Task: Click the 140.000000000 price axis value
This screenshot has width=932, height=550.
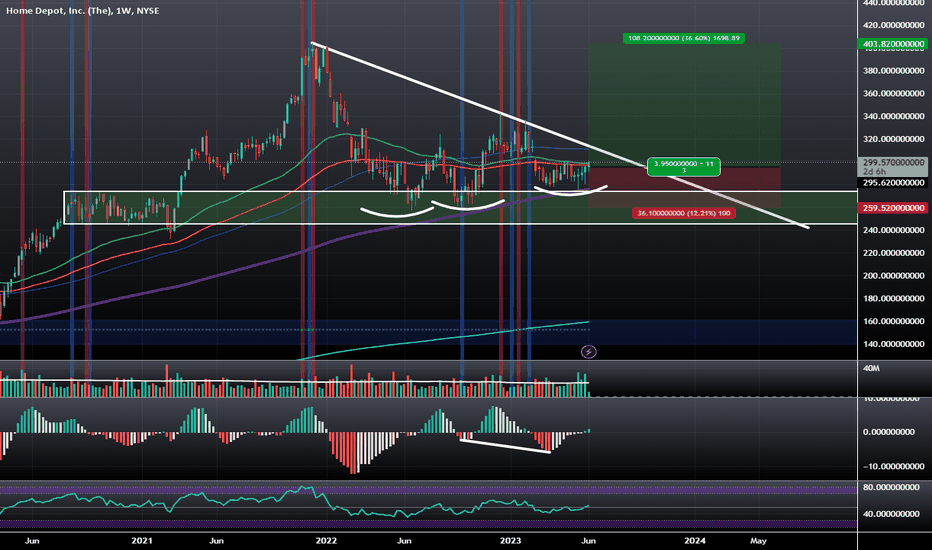Action: [893, 344]
